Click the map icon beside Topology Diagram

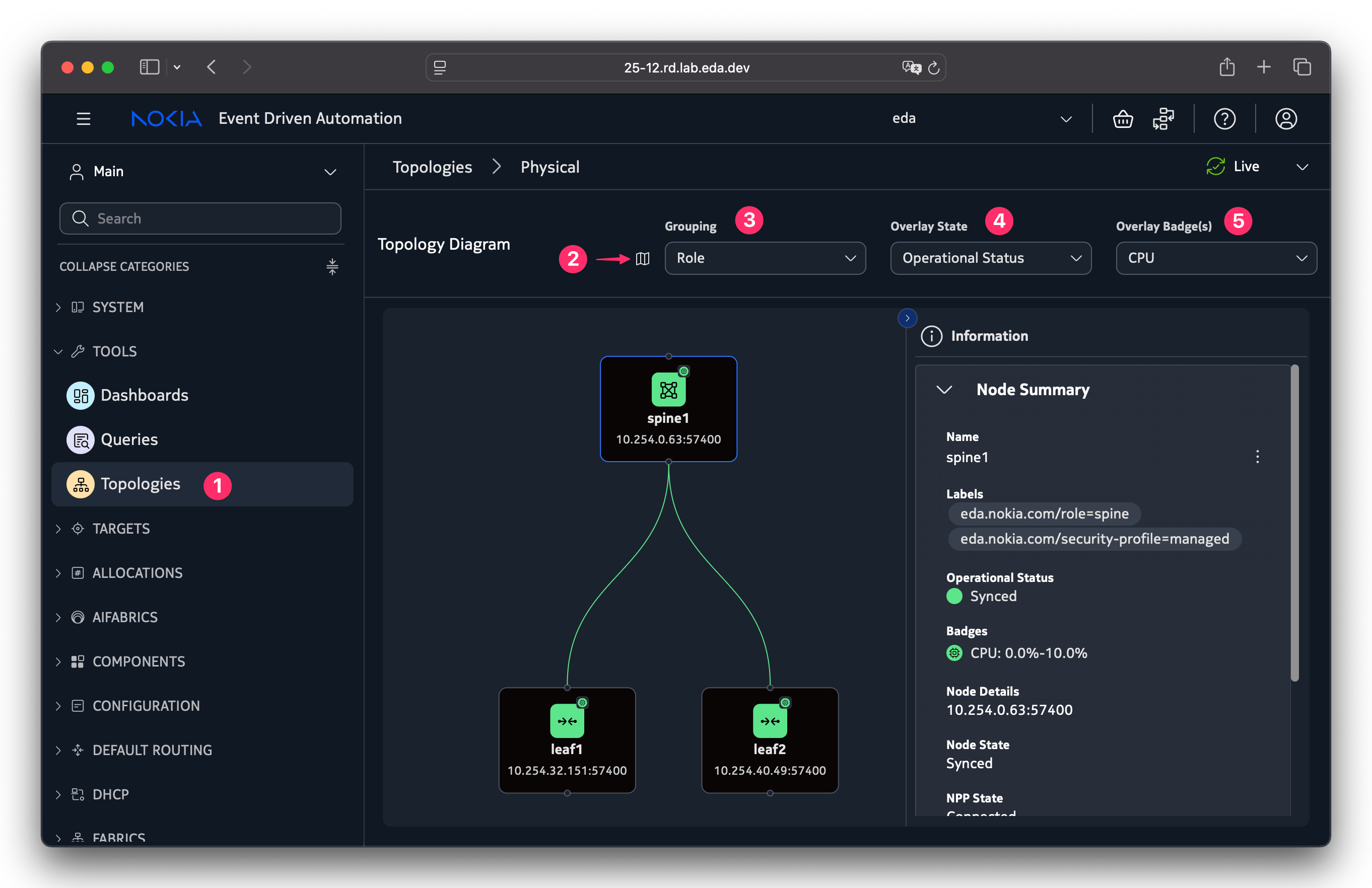642,259
